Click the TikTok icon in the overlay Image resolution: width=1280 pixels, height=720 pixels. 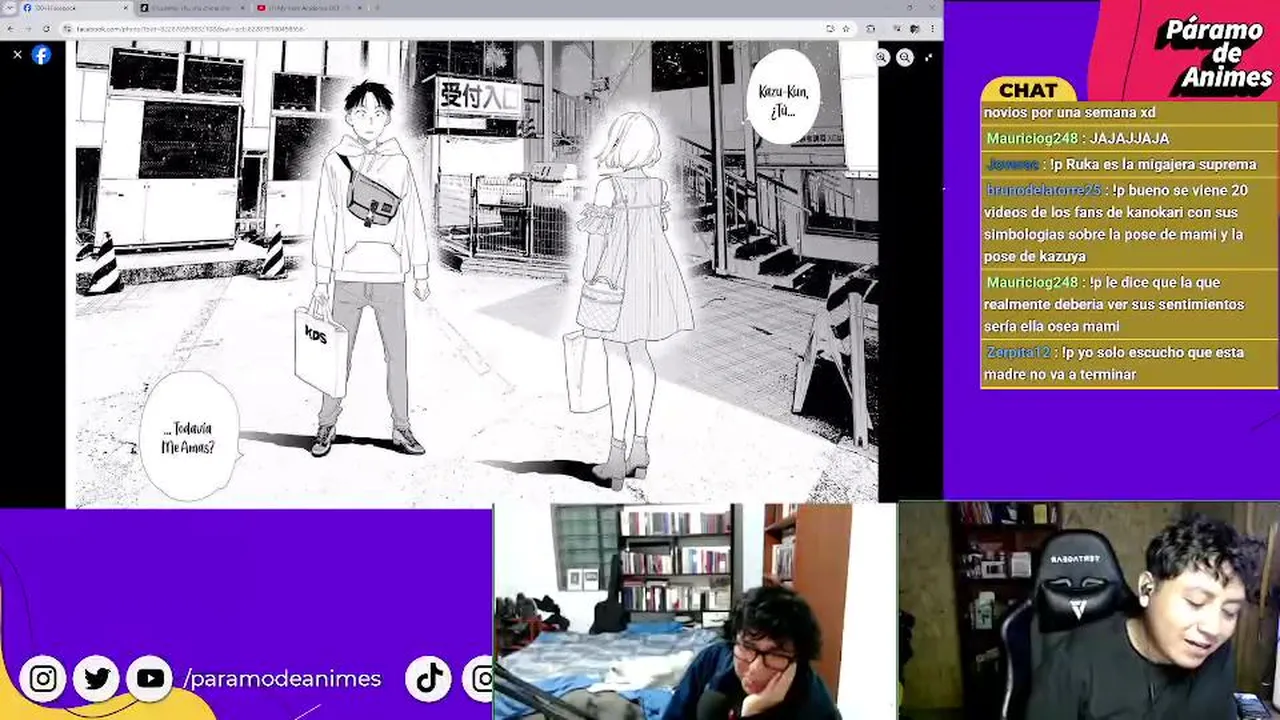click(430, 679)
